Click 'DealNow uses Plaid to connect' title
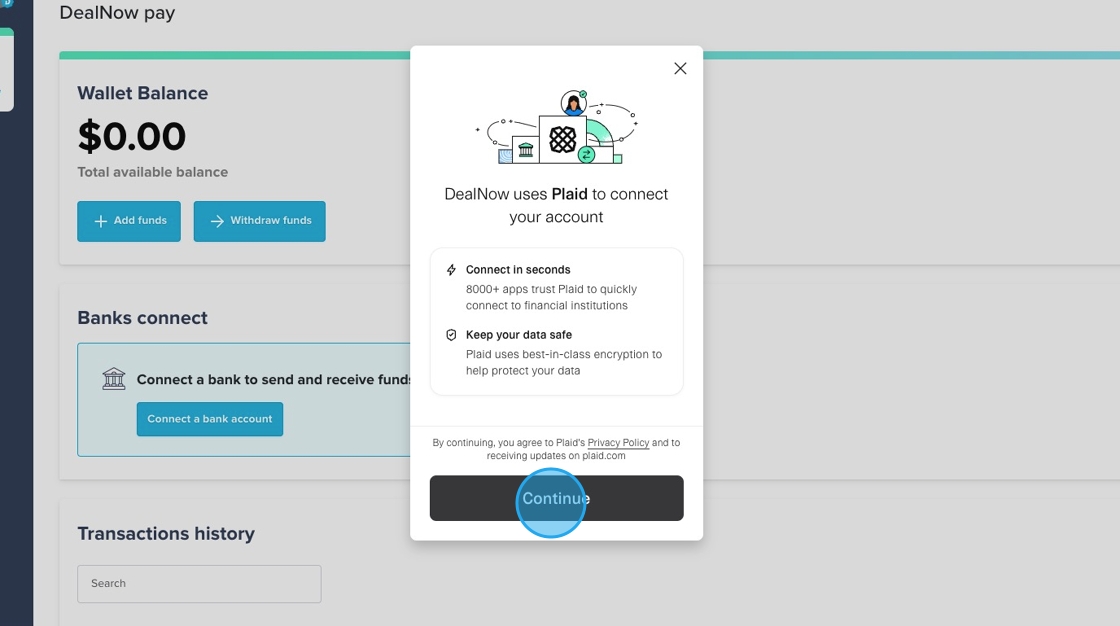 pos(556,206)
